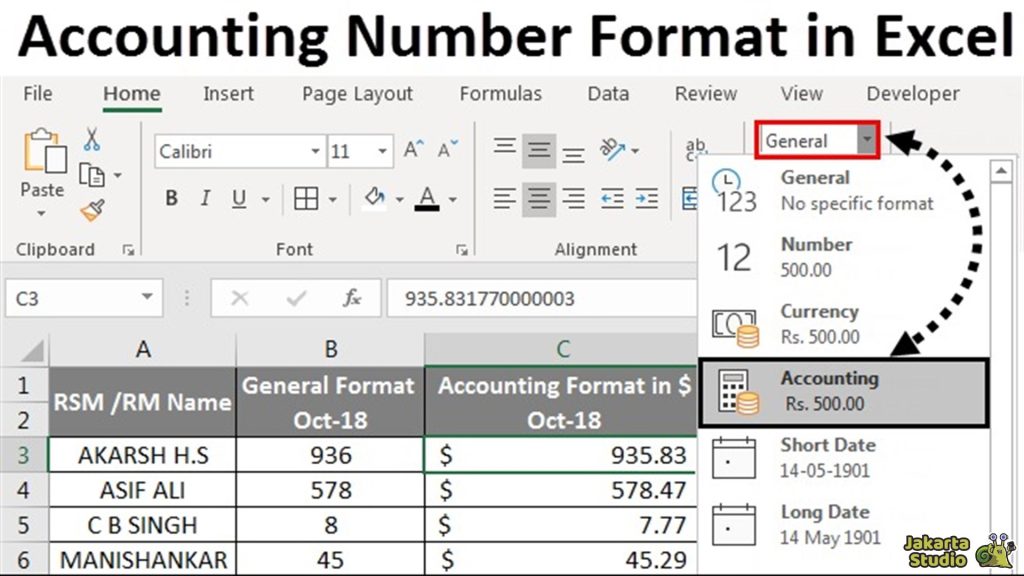Switch to the View tab
Image resolution: width=1024 pixels, height=576 pixels.
click(x=801, y=94)
